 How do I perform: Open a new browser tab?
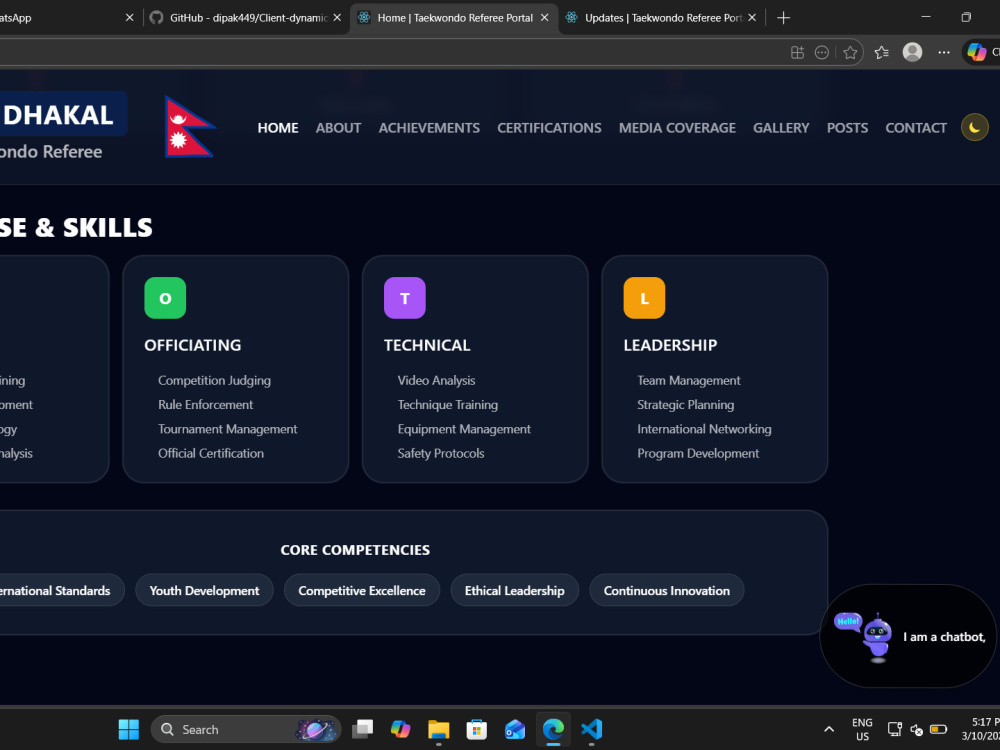pyautogui.click(x=784, y=18)
